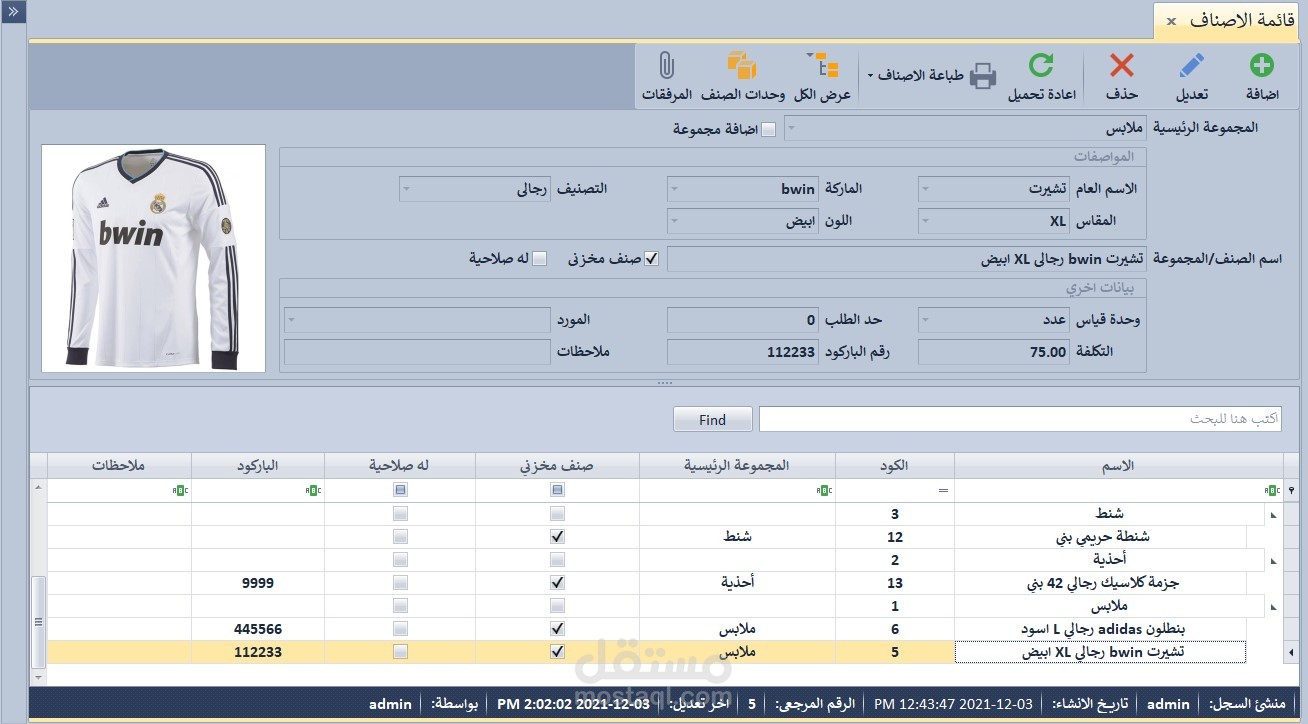Sort by الباركود column header
This screenshot has height=724, width=1308.
(x=258, y=466)
